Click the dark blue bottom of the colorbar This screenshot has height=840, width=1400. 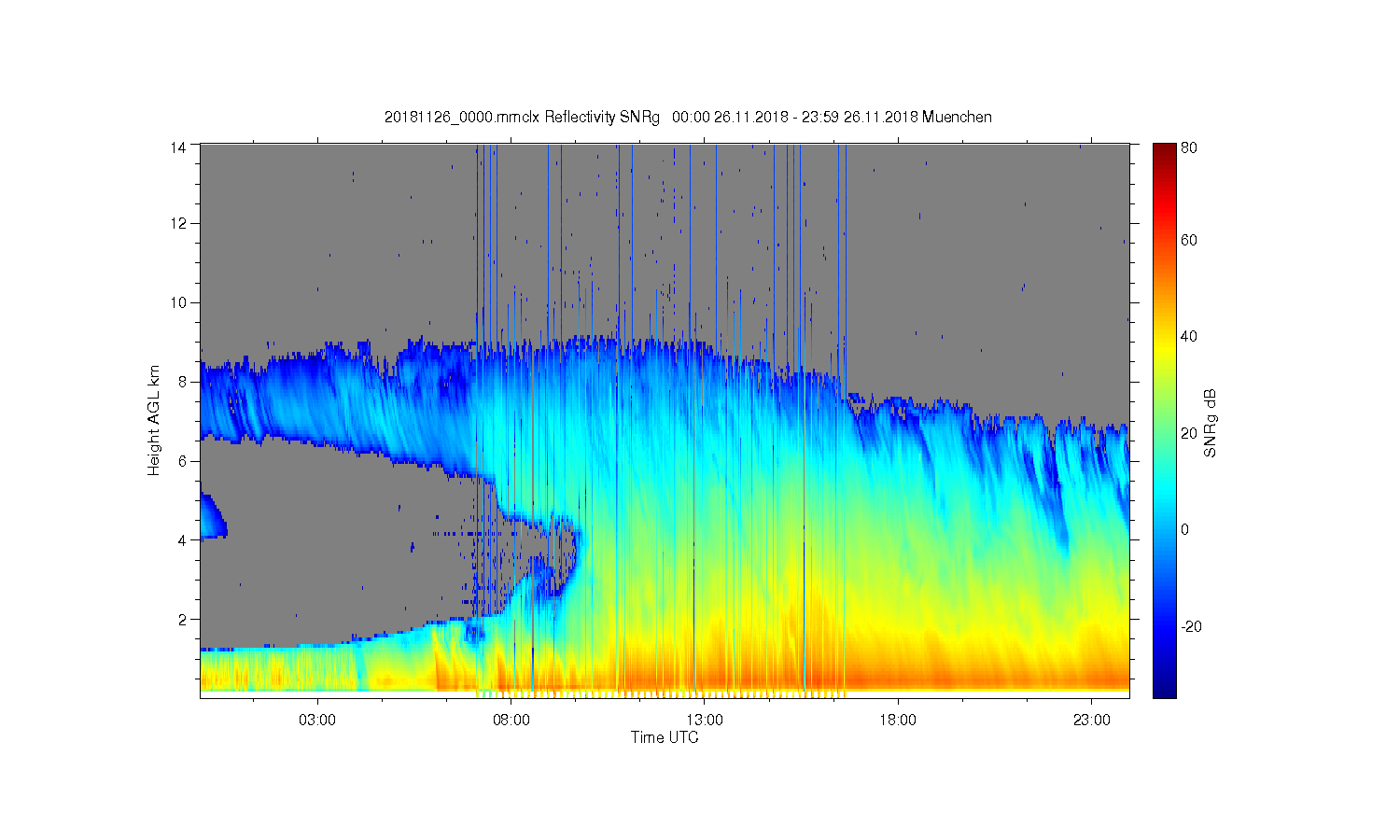point(1164,689)
